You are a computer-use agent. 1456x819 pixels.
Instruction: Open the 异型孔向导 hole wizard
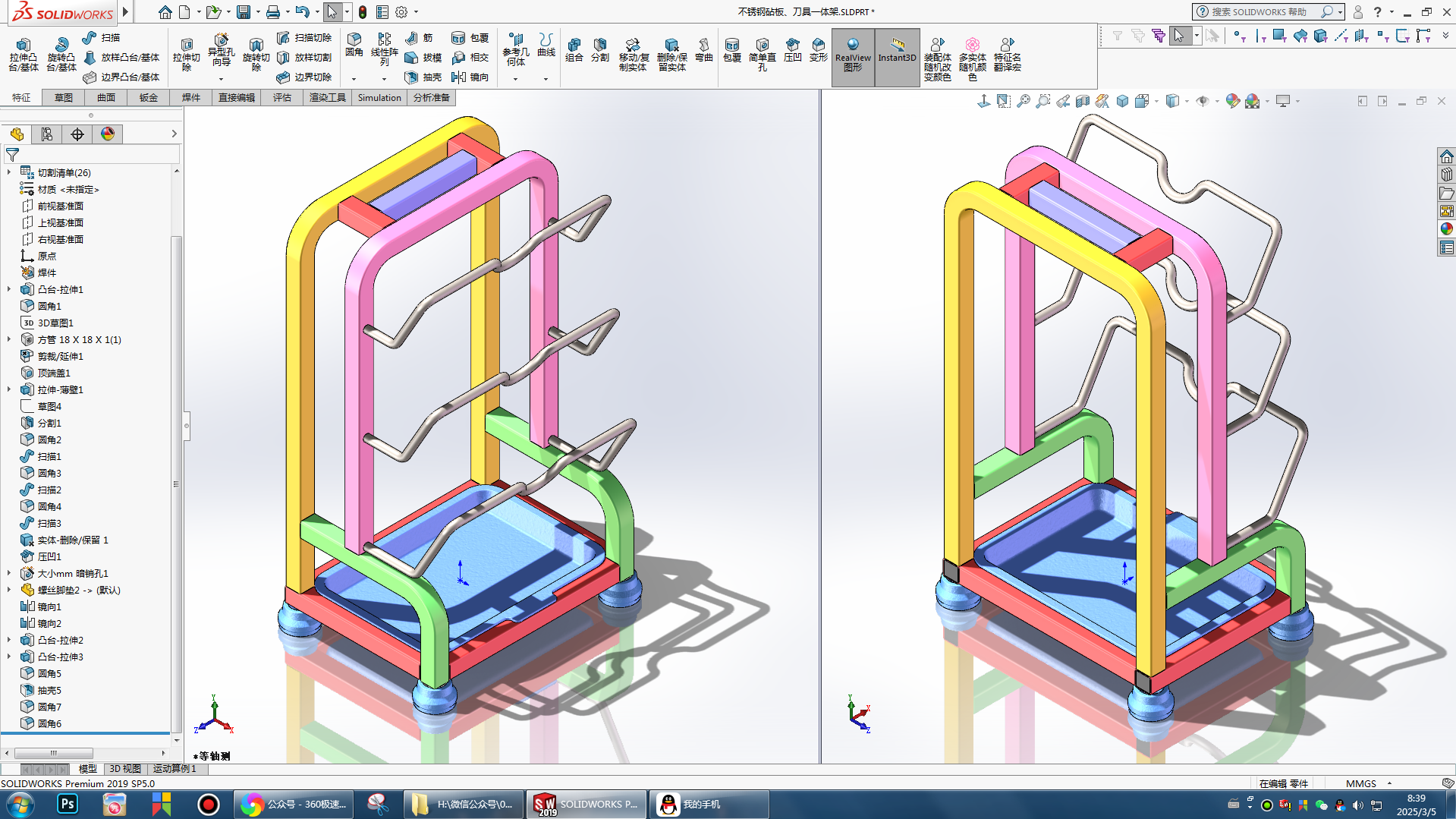[221, 49]
